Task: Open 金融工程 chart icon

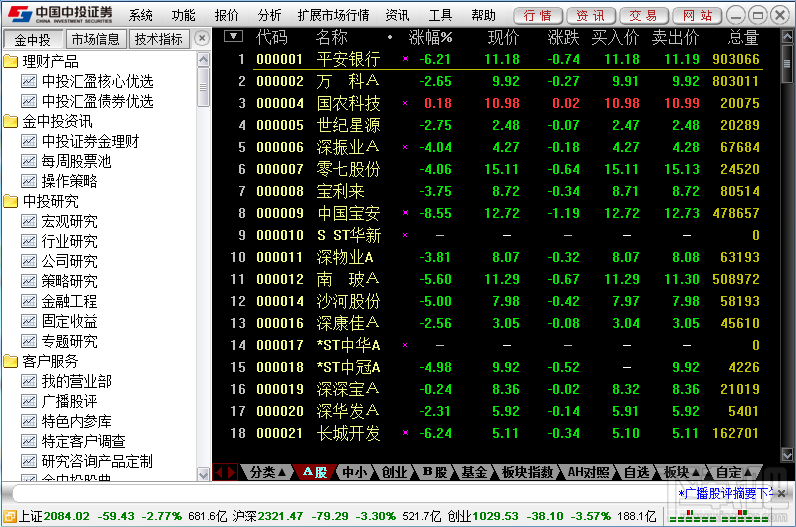Action: point(29,301)
